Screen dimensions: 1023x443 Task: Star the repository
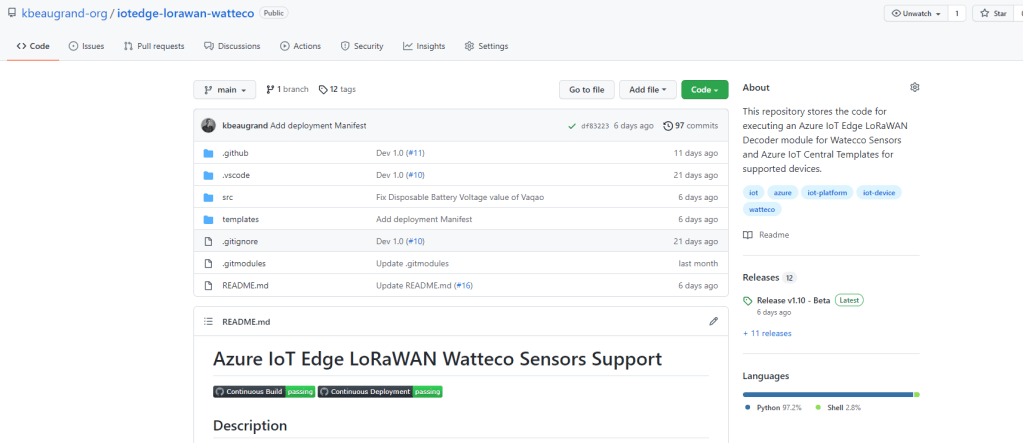993,14
